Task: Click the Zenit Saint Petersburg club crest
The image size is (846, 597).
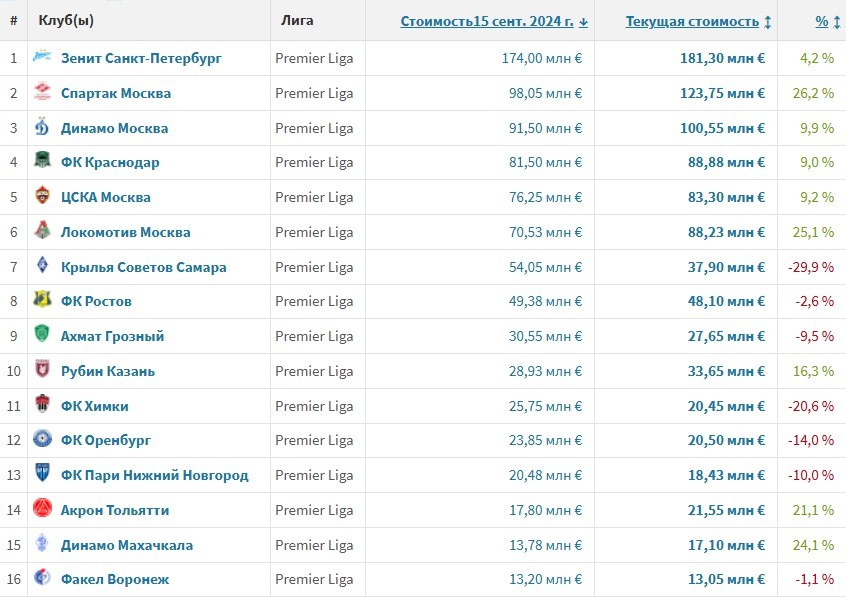Action: click(x=42, y=56)
